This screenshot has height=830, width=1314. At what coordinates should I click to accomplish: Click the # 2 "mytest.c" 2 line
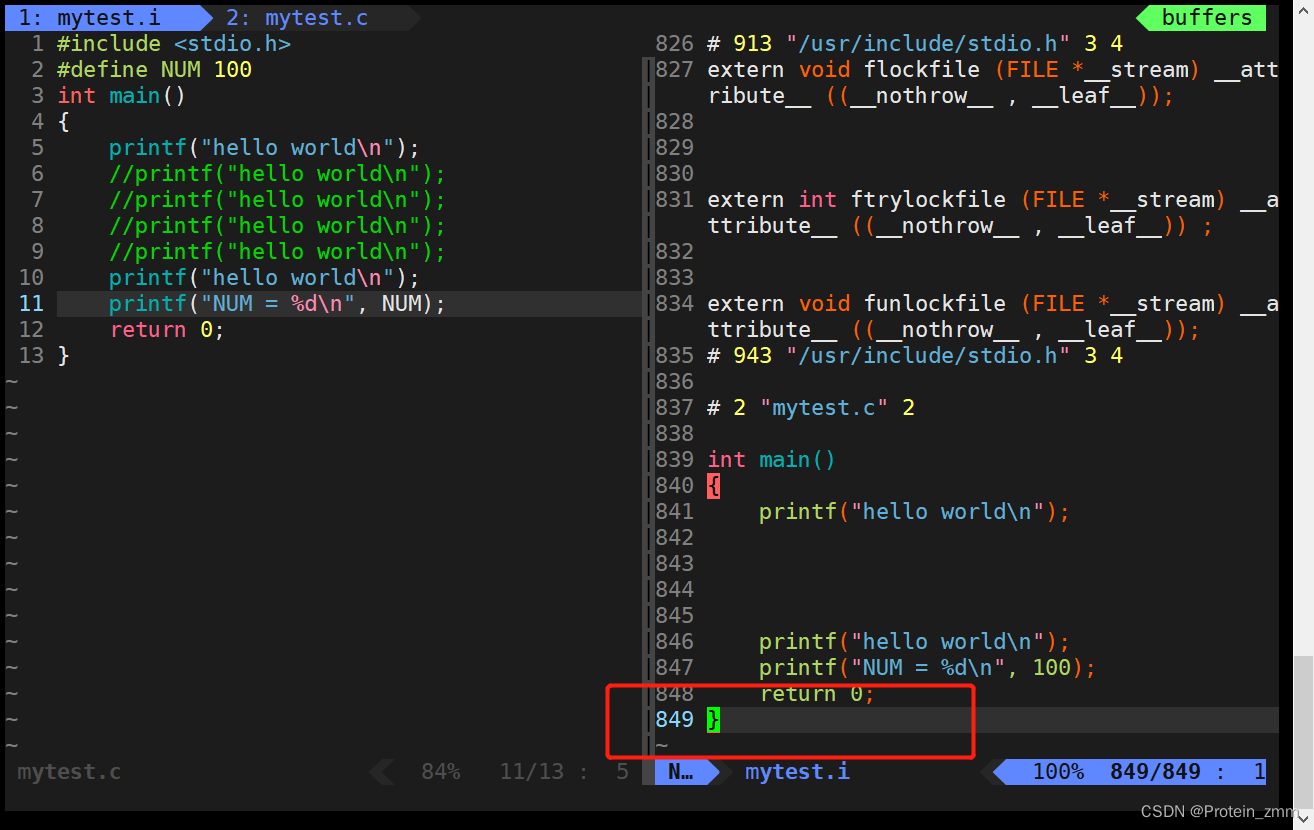[x=811, y=408]
